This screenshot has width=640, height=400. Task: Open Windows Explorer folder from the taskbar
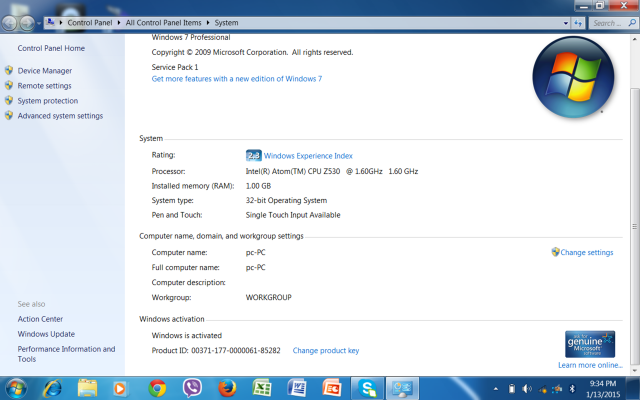tap(87, 388)
